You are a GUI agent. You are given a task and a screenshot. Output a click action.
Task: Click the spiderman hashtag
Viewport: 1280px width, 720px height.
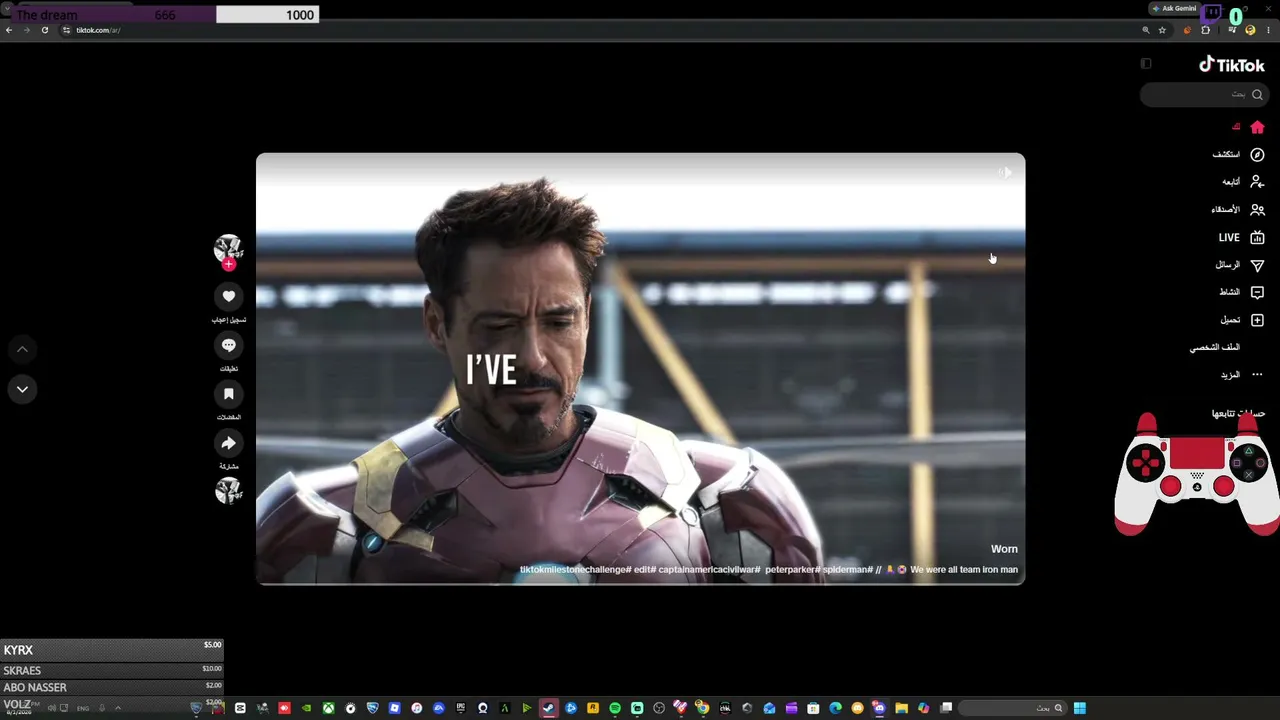click(846, 570)
